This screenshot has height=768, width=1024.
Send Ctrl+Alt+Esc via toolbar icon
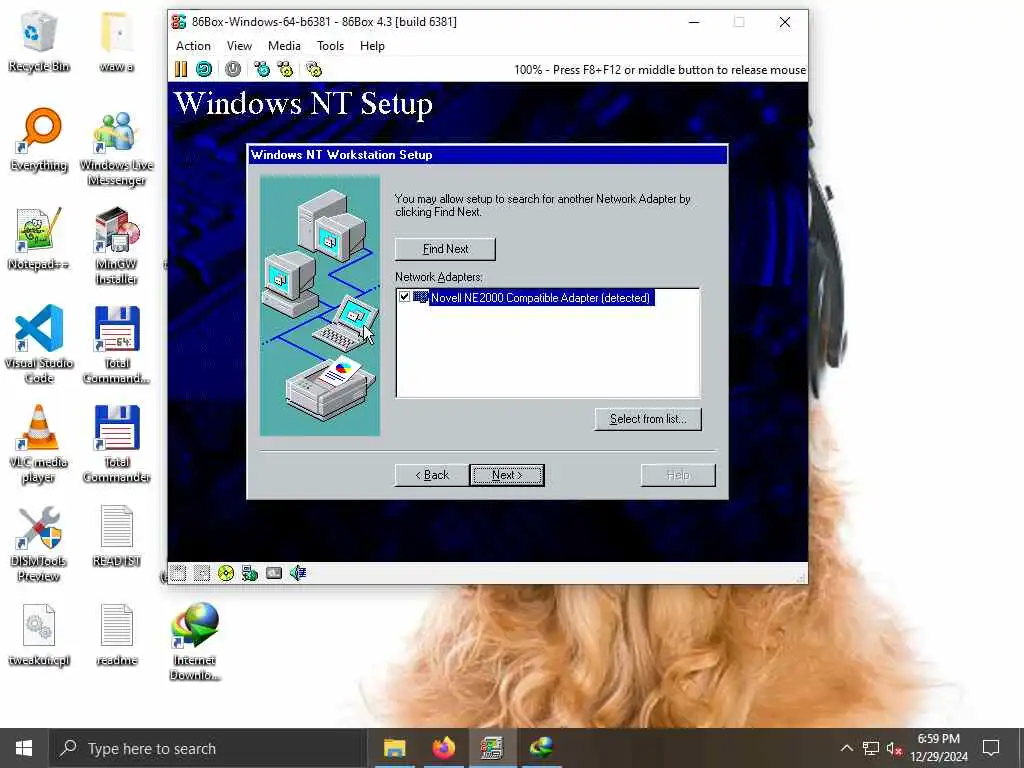[x=285, y=69]
